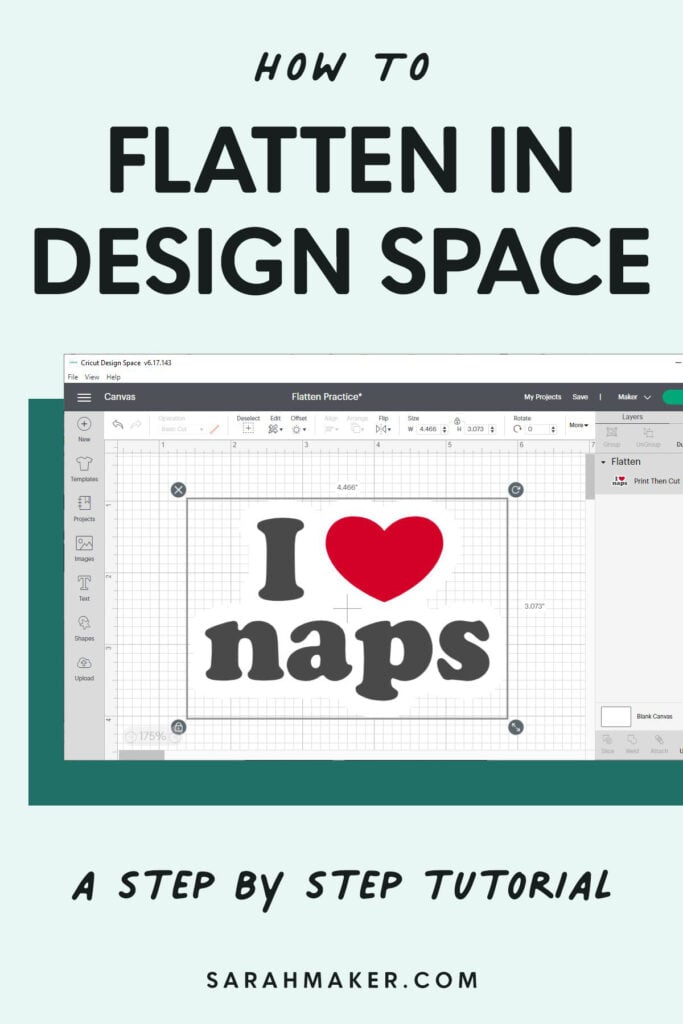
Task: Select the Text tool in sidebar
Action: (x=84, y=587)
